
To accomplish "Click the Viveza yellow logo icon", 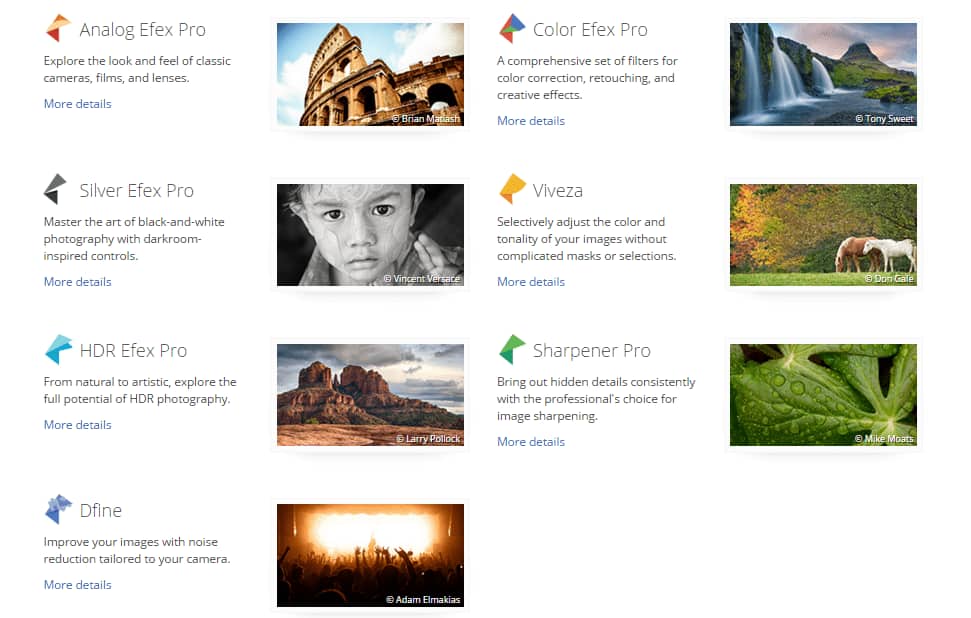I will coord(512,189).
